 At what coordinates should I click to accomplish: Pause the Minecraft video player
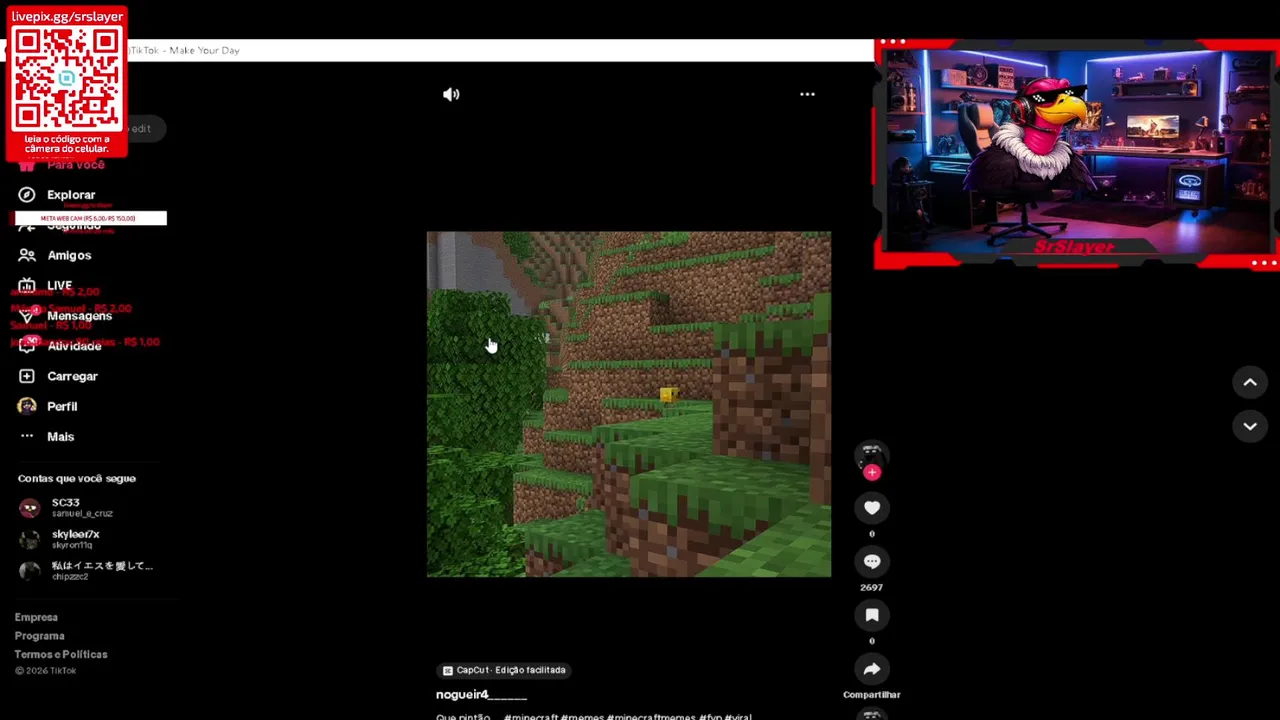628,404
